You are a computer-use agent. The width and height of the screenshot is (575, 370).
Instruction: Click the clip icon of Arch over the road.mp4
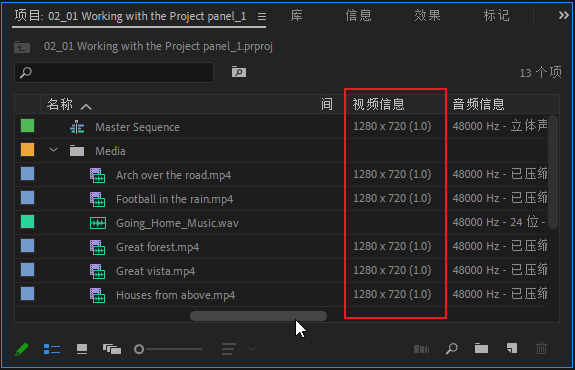98,175
